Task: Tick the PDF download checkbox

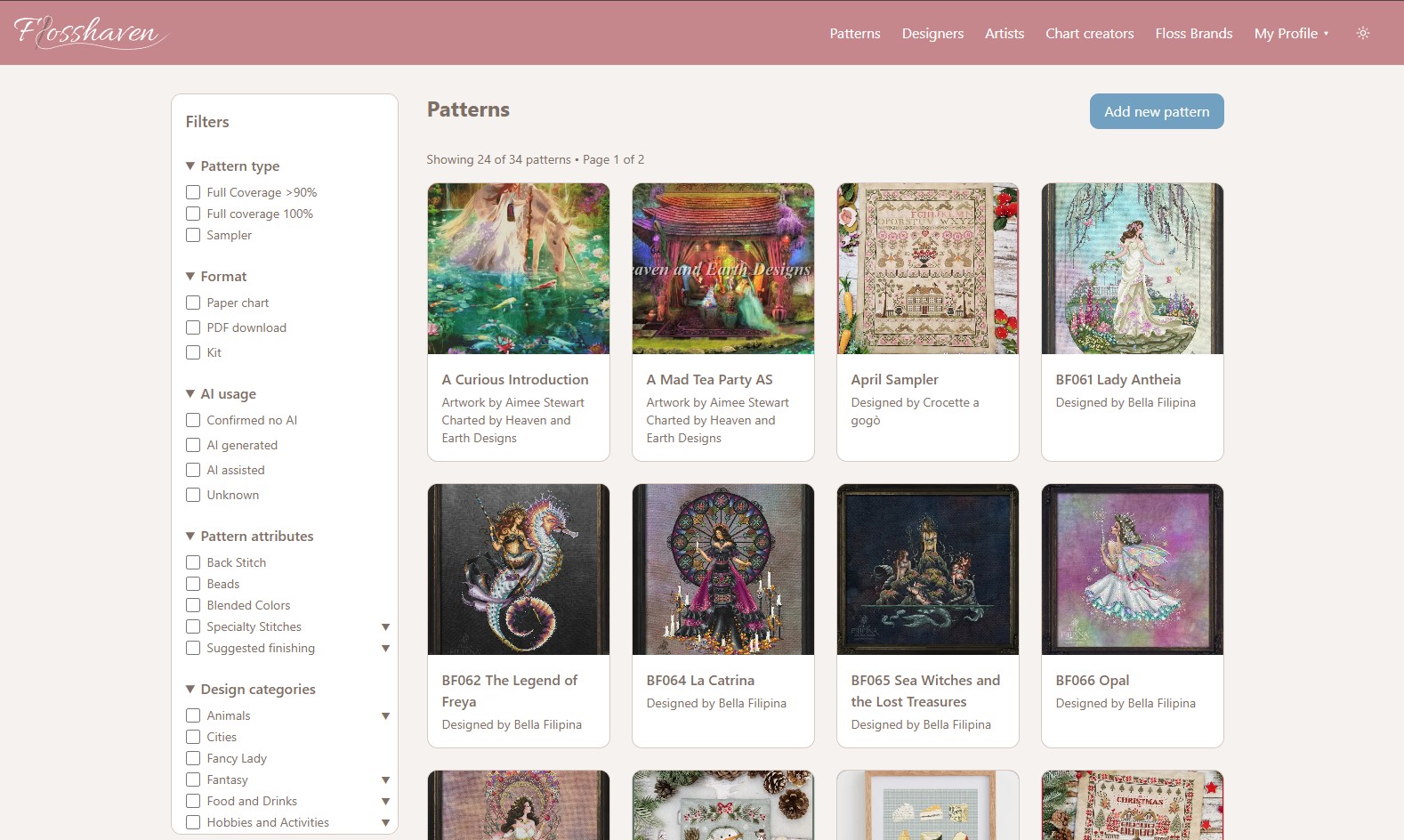Action: click(193, 327)
